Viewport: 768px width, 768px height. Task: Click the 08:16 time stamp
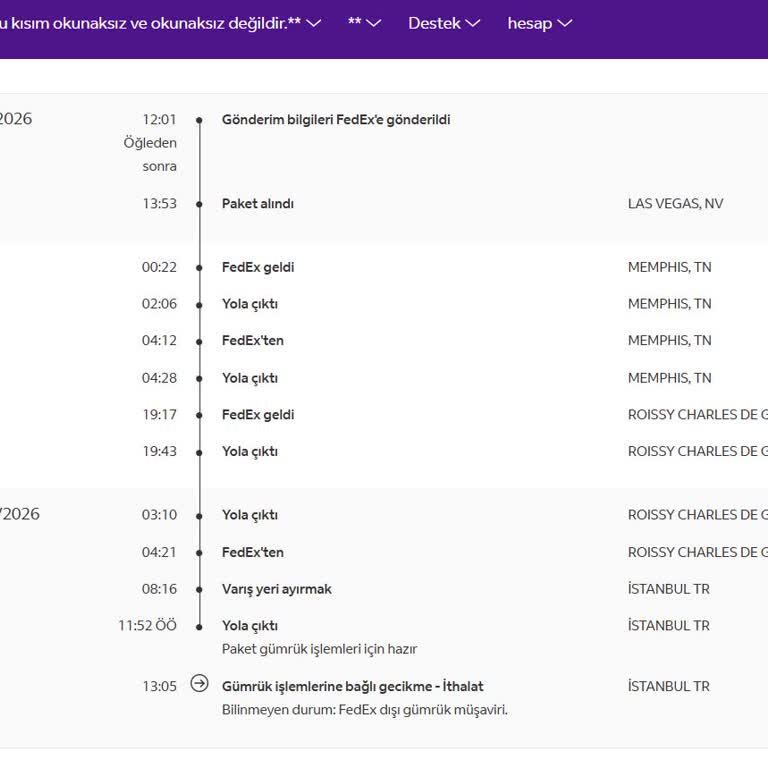(159, 589)
